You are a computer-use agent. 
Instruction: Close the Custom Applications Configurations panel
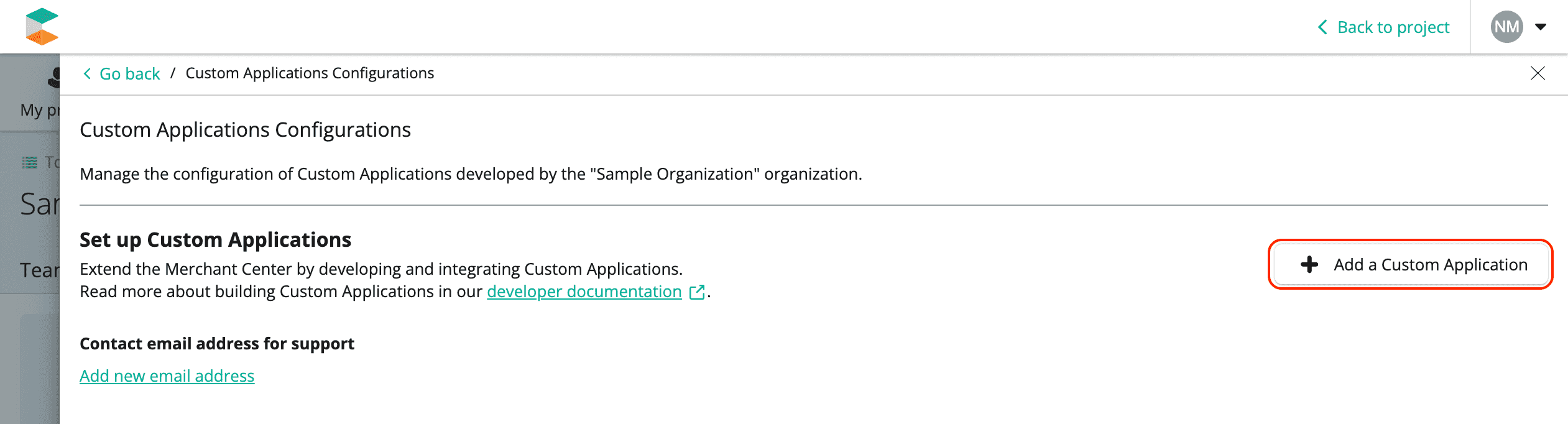[1538, 73]
